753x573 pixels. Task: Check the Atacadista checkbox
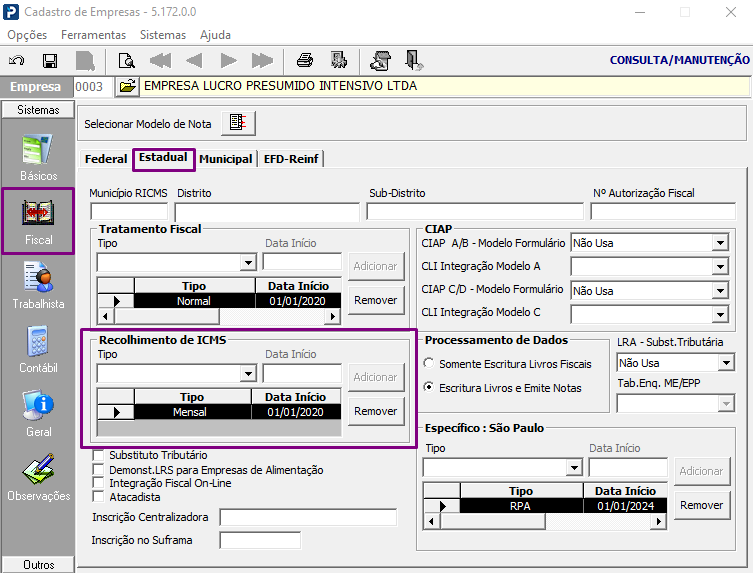point(98,496)
